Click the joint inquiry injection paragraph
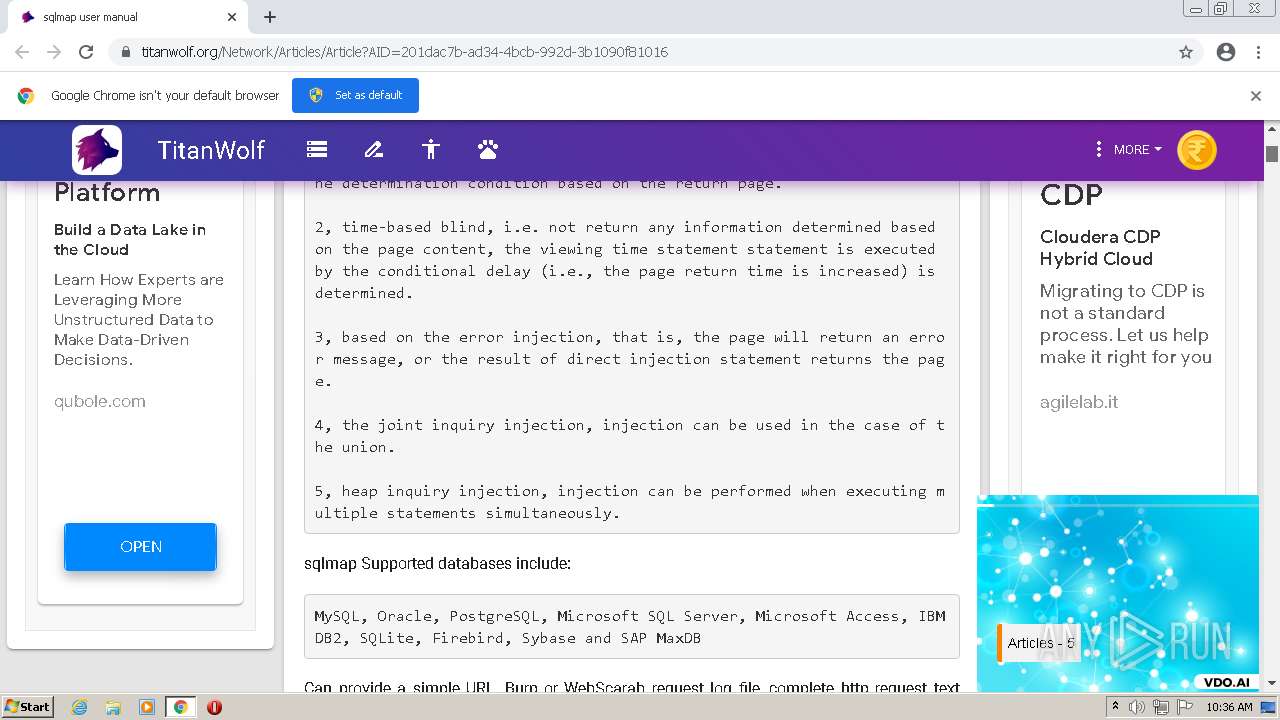 (x=629, y=436)
